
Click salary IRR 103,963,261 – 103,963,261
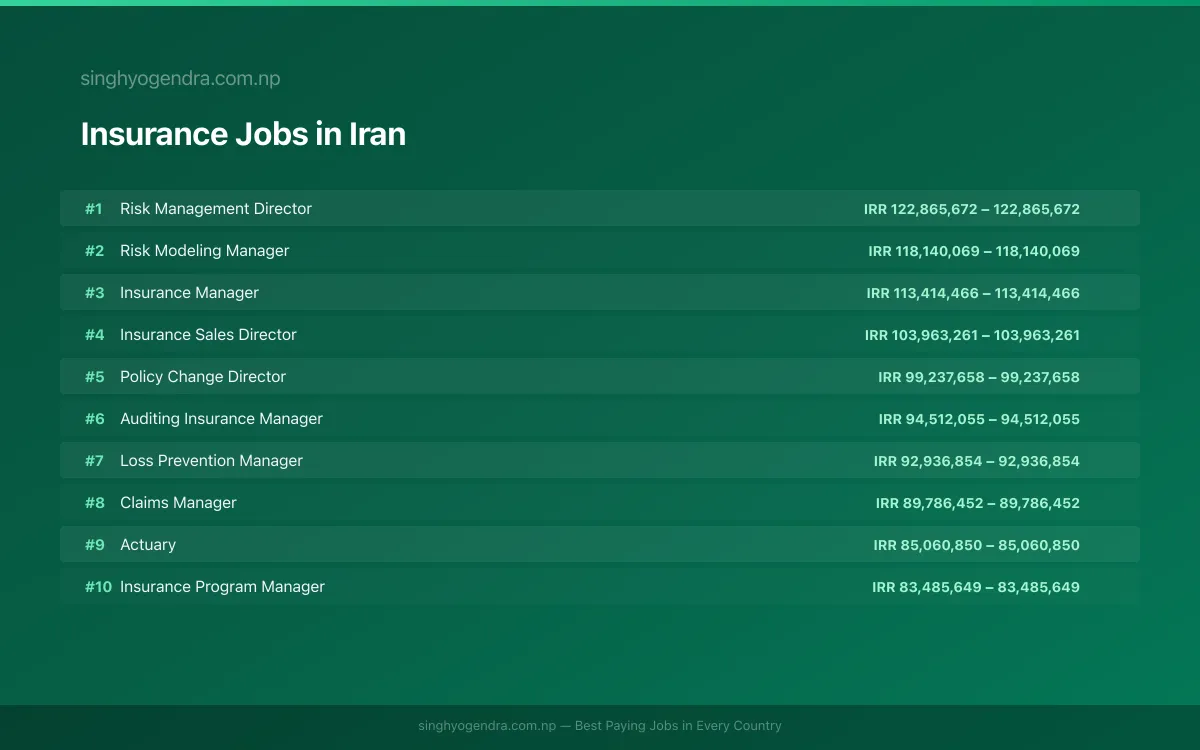[972, 335]
